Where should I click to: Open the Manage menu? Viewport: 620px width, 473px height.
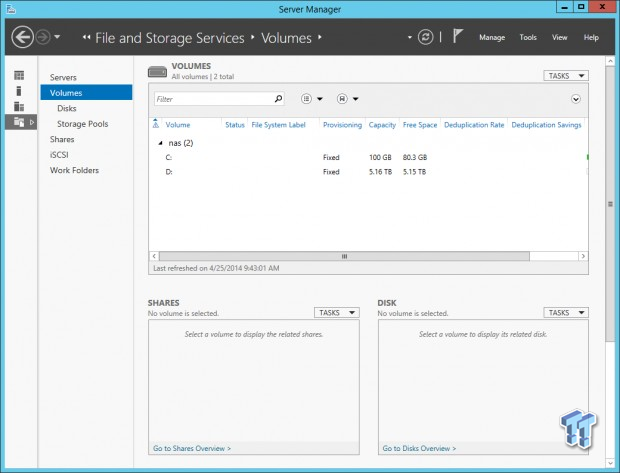[x=492, y=37]
